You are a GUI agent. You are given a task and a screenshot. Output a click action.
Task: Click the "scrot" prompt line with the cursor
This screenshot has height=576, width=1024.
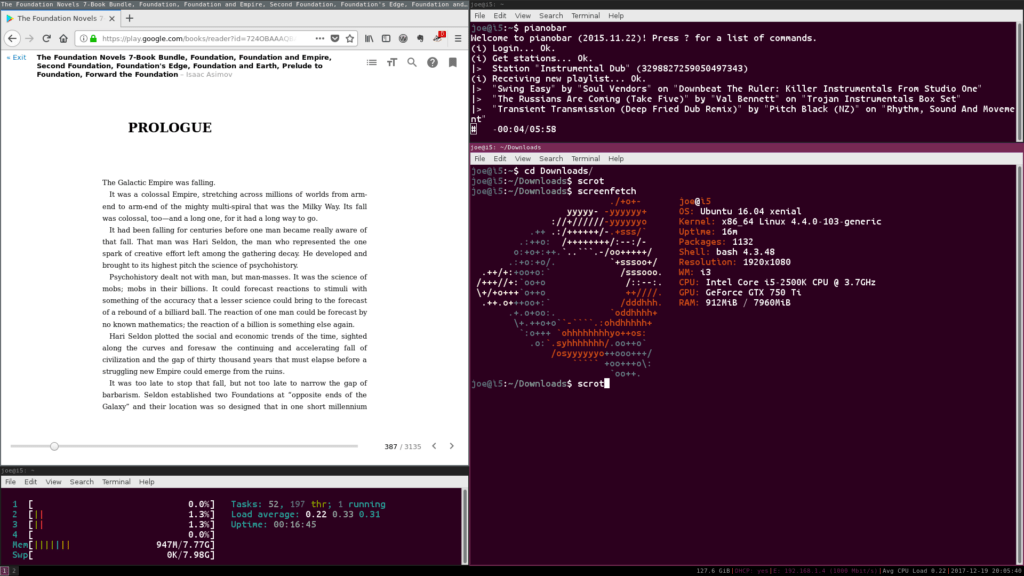point(540,384)
